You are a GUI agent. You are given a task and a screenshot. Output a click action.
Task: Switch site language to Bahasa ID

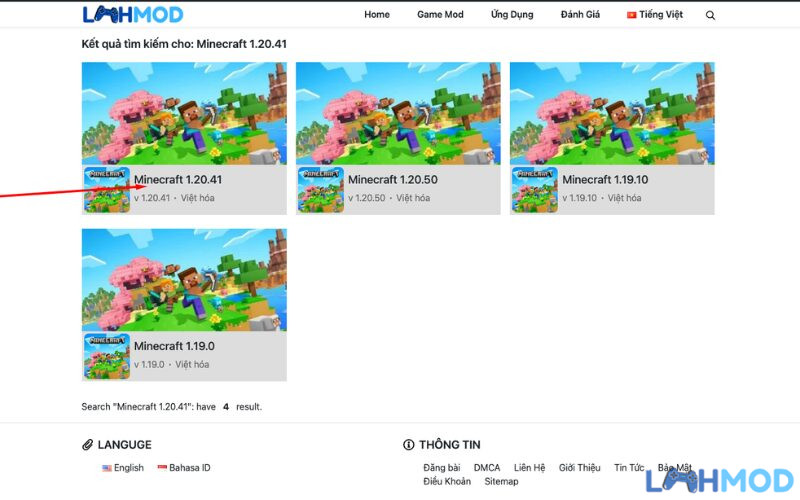pyautogui.click(x=184, y=467)
